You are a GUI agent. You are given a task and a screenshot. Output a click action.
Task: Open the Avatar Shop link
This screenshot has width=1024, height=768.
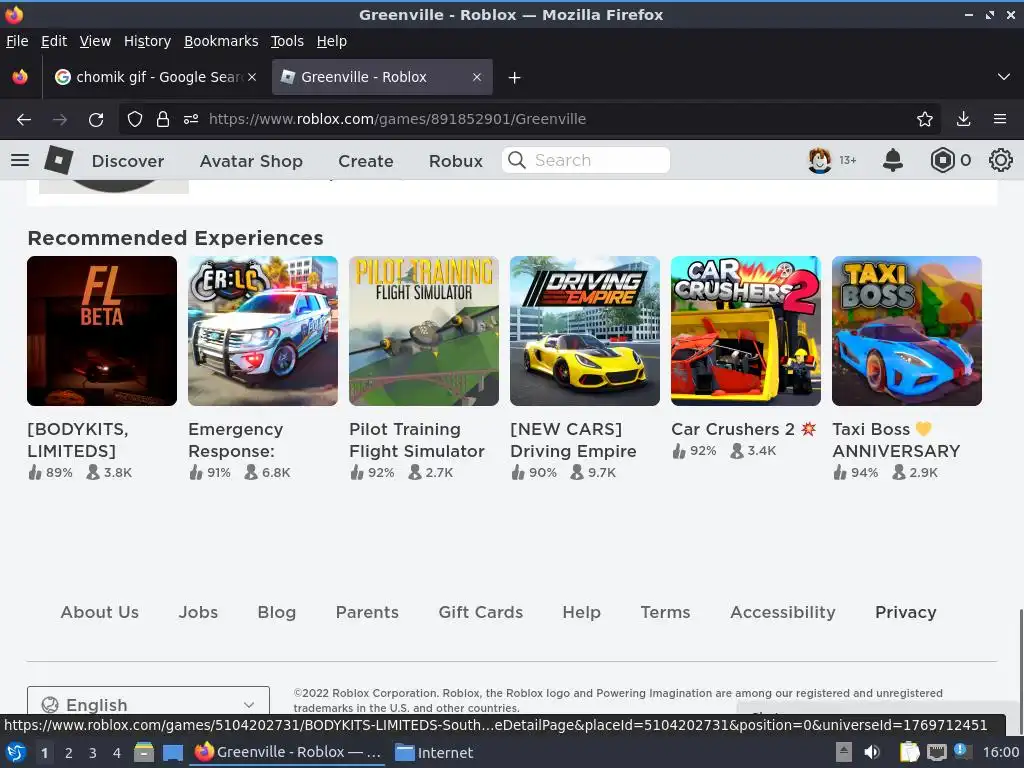click(x=251, y=161)
